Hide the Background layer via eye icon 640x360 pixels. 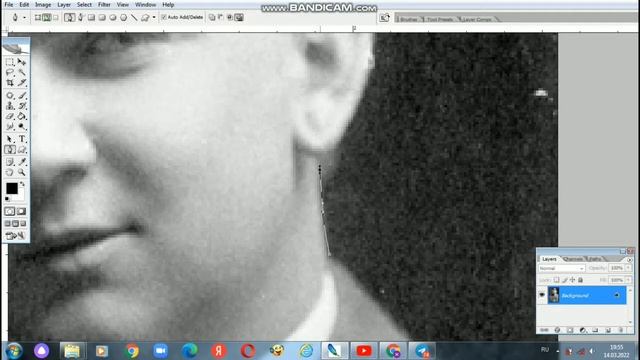point(542,295)
